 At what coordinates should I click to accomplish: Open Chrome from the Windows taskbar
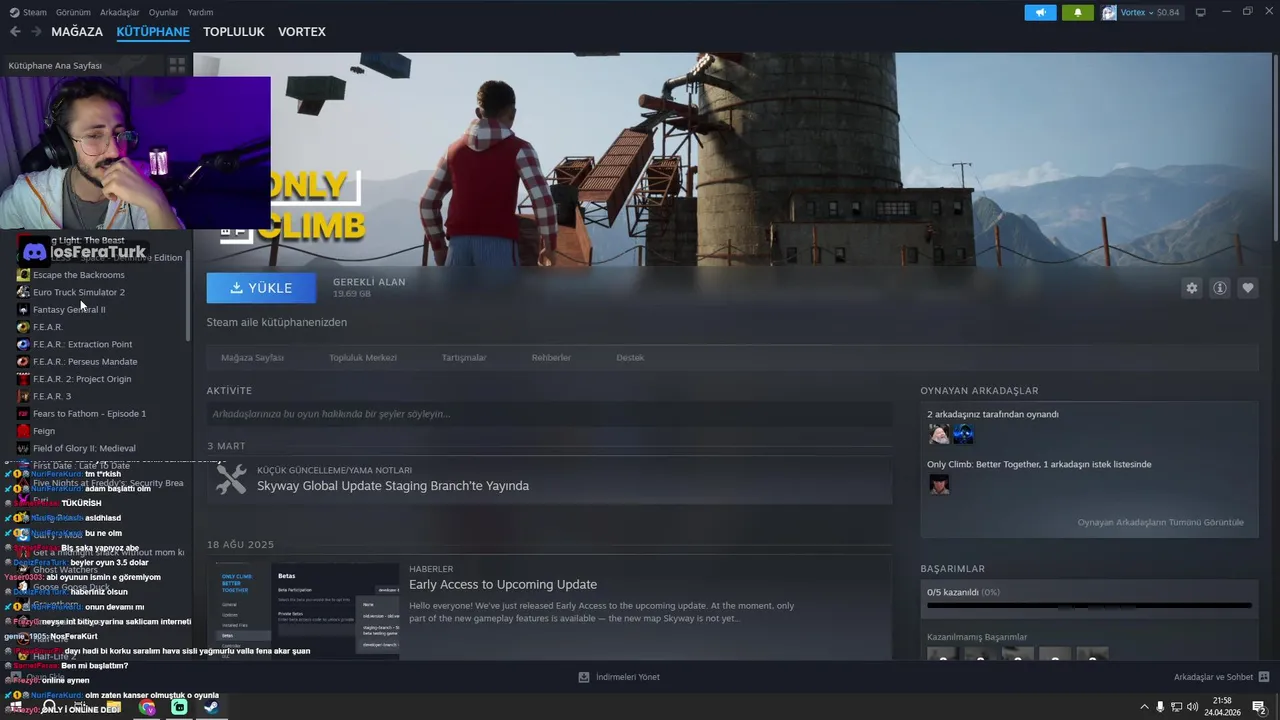[147, 707]
